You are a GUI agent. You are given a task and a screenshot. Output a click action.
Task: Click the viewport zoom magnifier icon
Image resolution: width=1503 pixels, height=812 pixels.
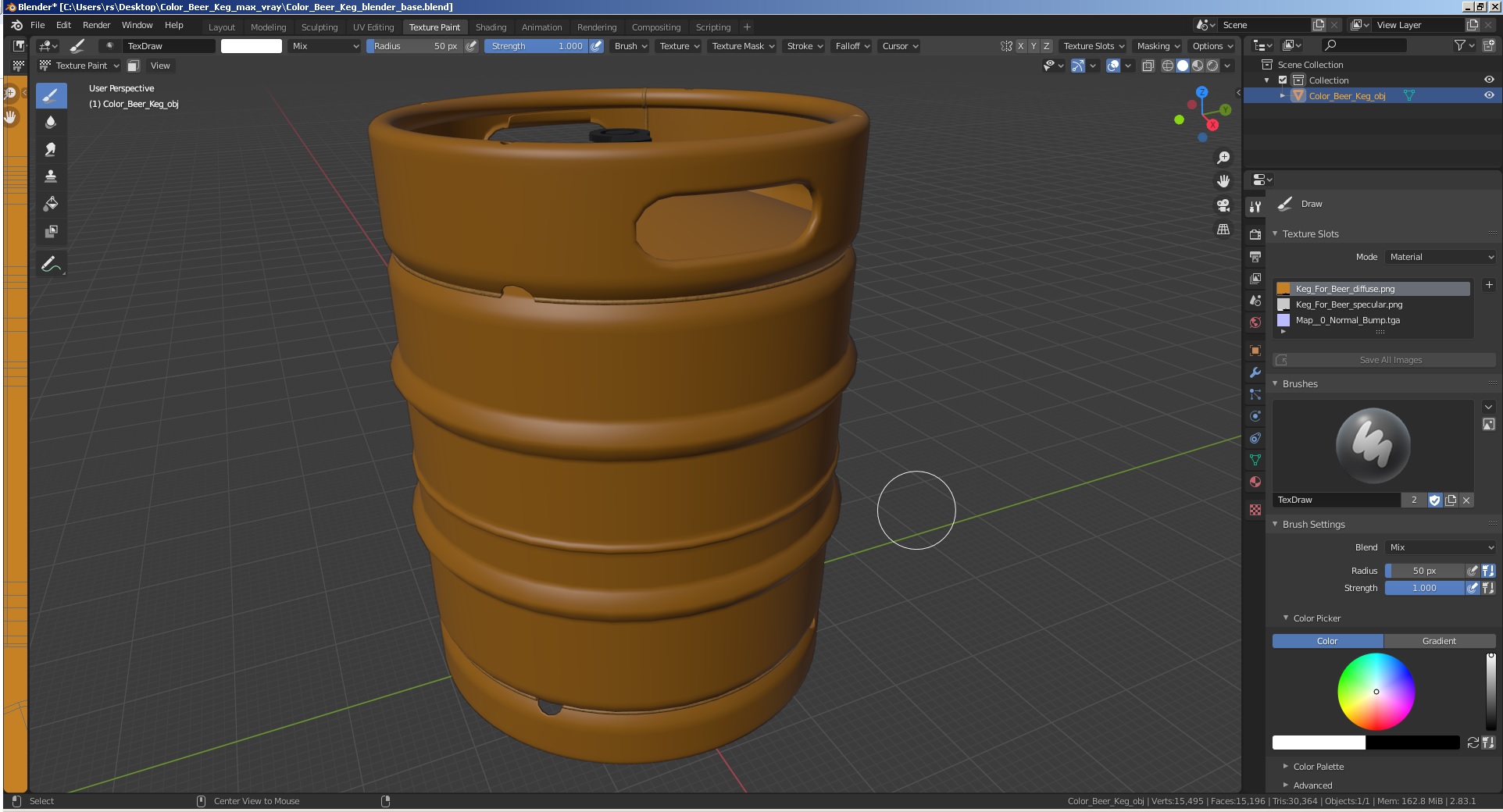(x=1223, y=158)
